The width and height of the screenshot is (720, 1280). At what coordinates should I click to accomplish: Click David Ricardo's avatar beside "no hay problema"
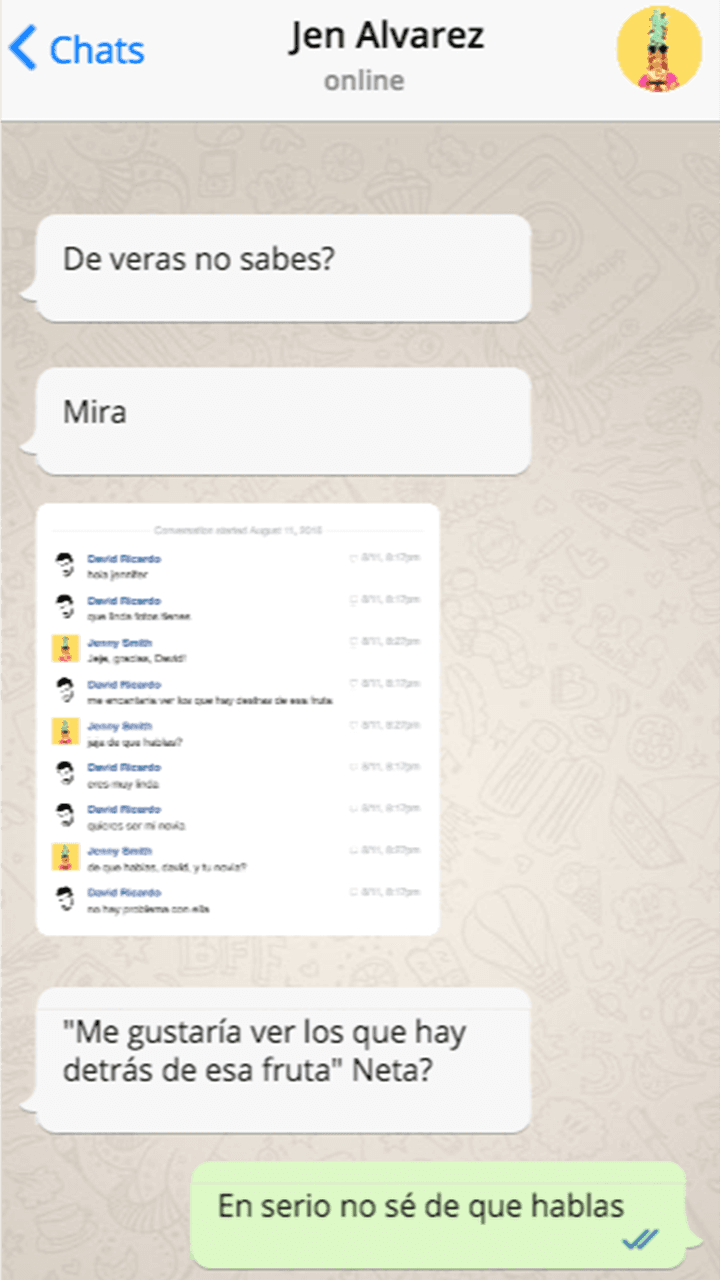[65, 899]
